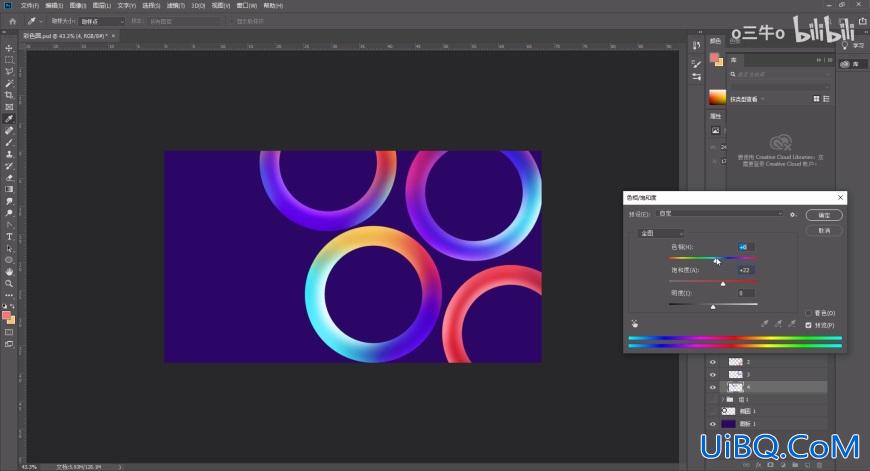Select the Zoom magnifier tool
Image resolution: width=870 pixels, height=471 pixels.
[x=9, y=283]
